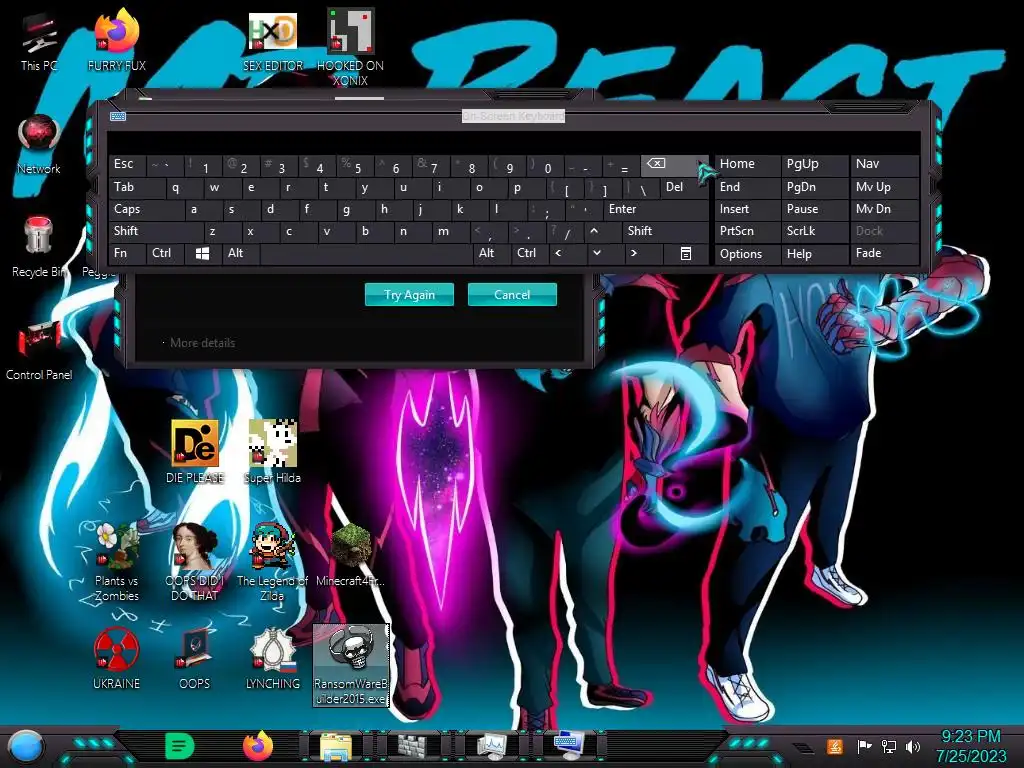Image resolution: width=1024 pixels, height=768 pixels.
Task: Open the Recycle Bin icon
Action: click(39, 247)
